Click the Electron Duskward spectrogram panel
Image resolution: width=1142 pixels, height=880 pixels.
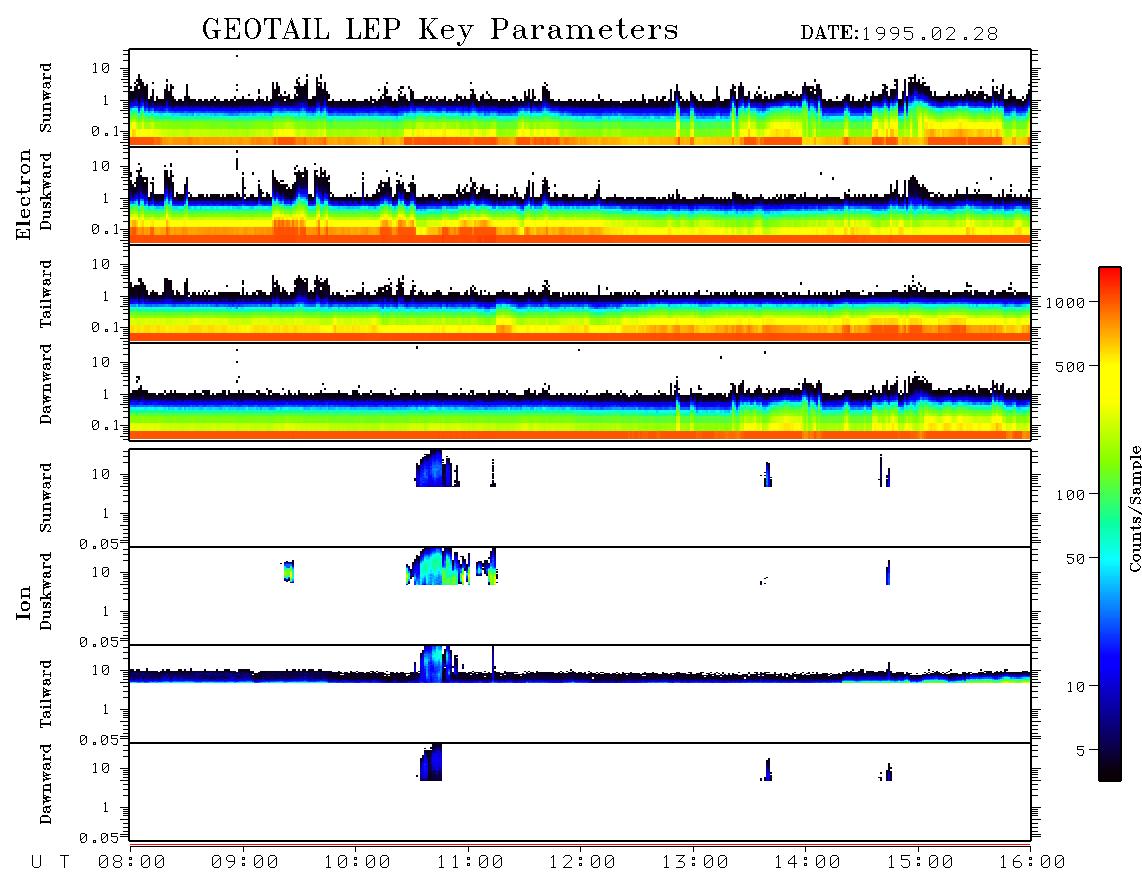point(580,195)
